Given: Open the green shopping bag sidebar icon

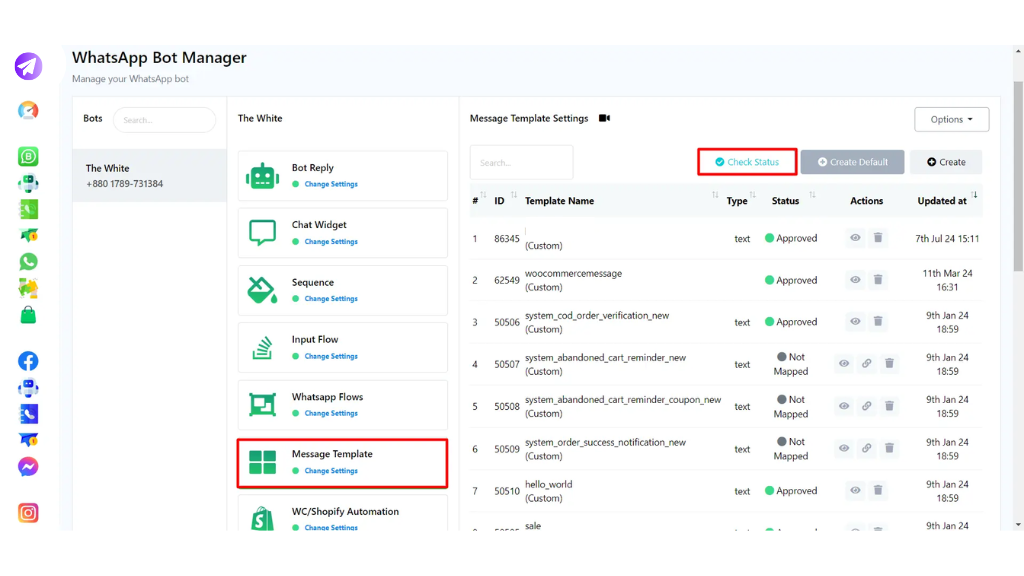Looking at the screenshot, I should pos(28,315).
